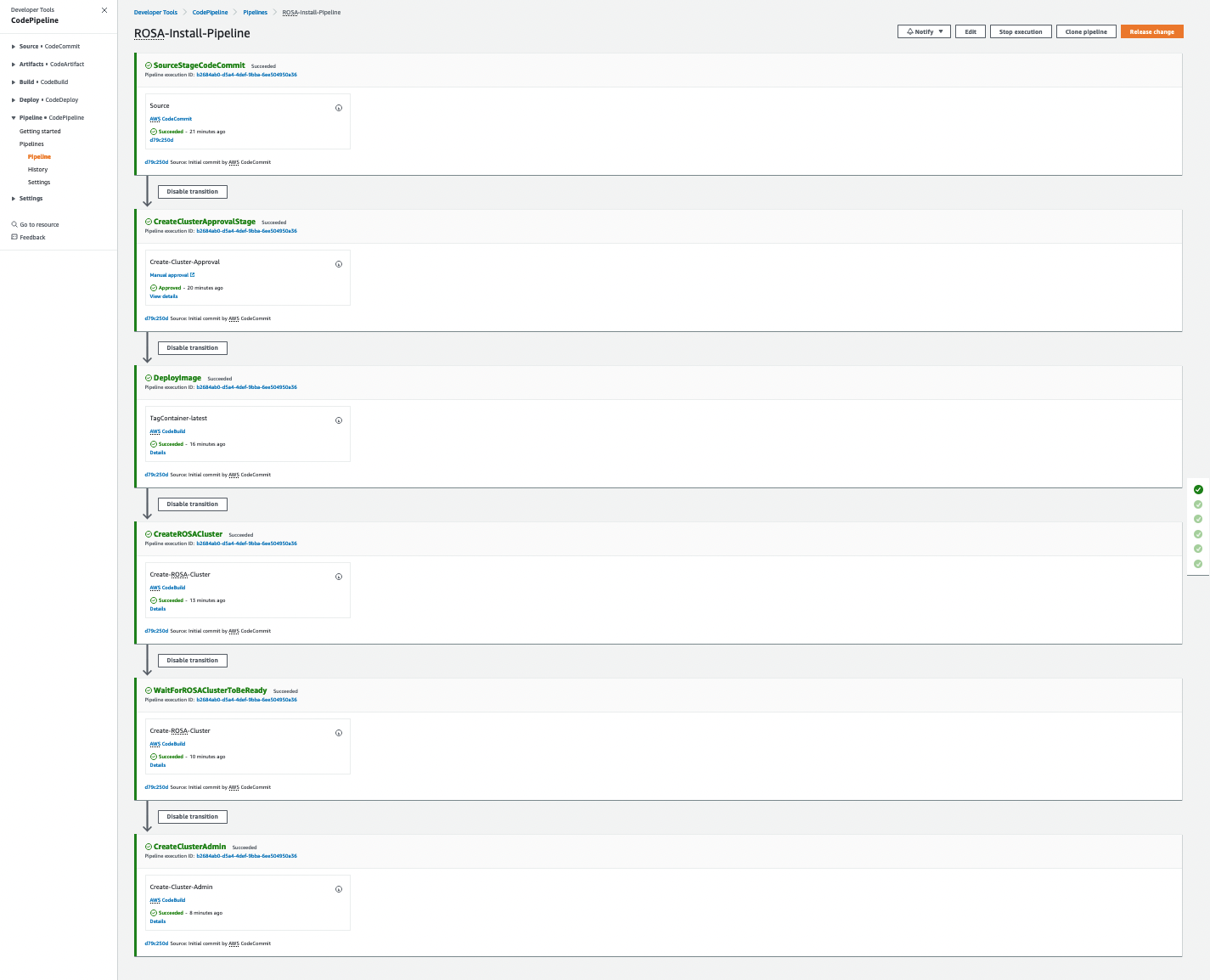Open Details link in WaitForROSAClusterToBeReady stage action

coord(158,765)
